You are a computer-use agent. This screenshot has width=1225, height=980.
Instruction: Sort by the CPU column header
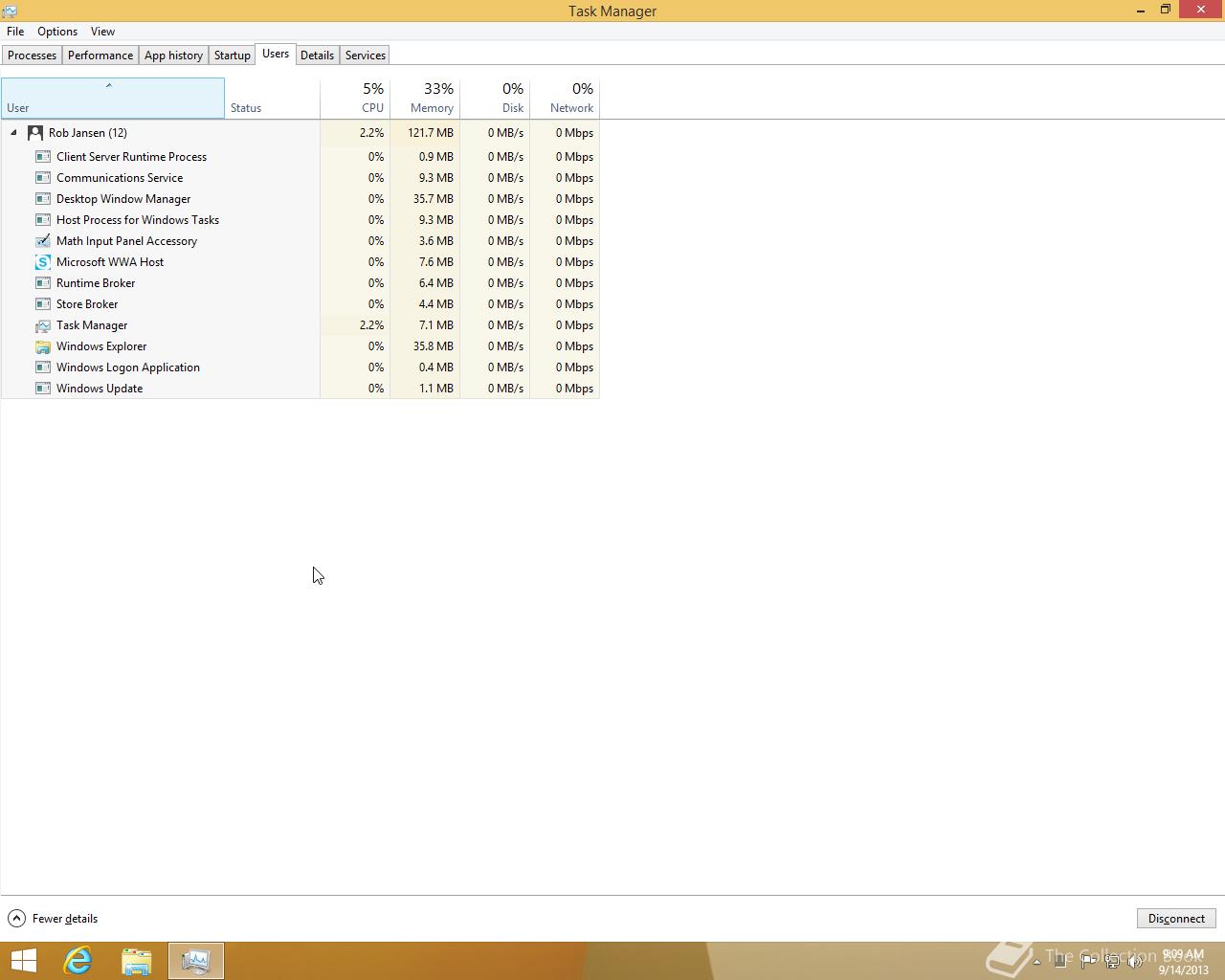[355, 99]
